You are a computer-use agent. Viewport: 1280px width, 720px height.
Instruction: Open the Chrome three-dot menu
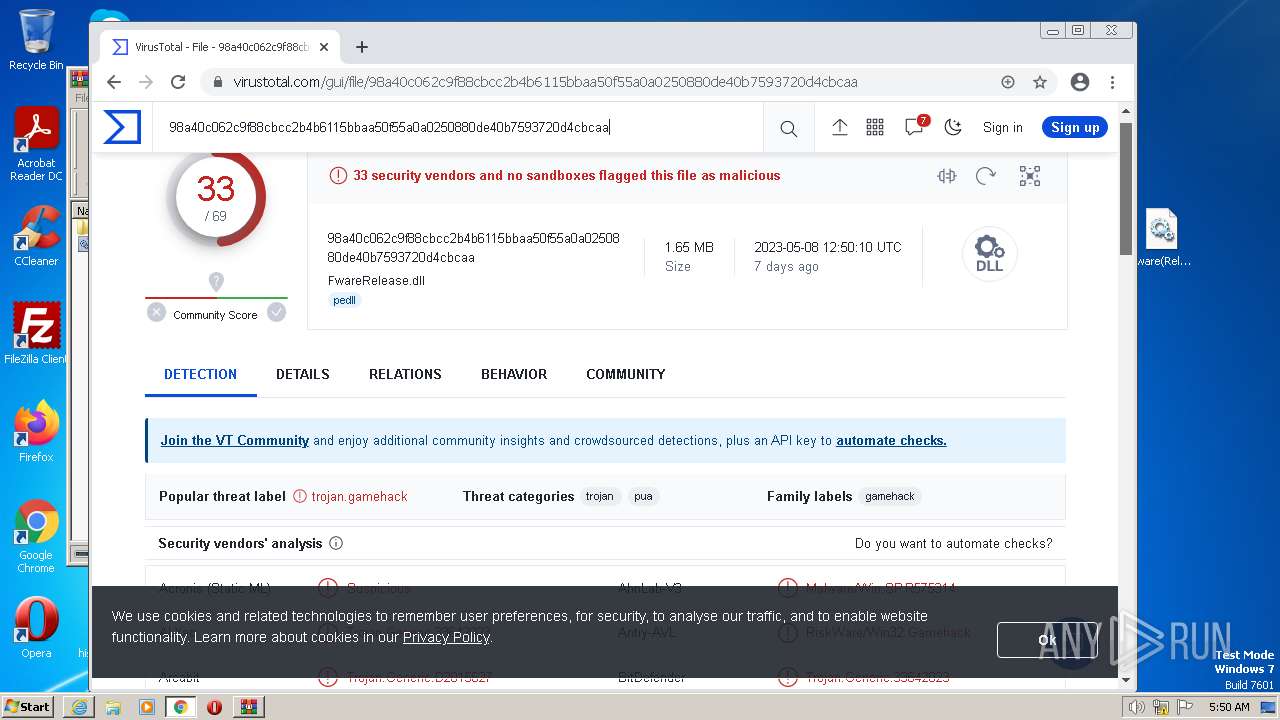[x=1112, y=82]
